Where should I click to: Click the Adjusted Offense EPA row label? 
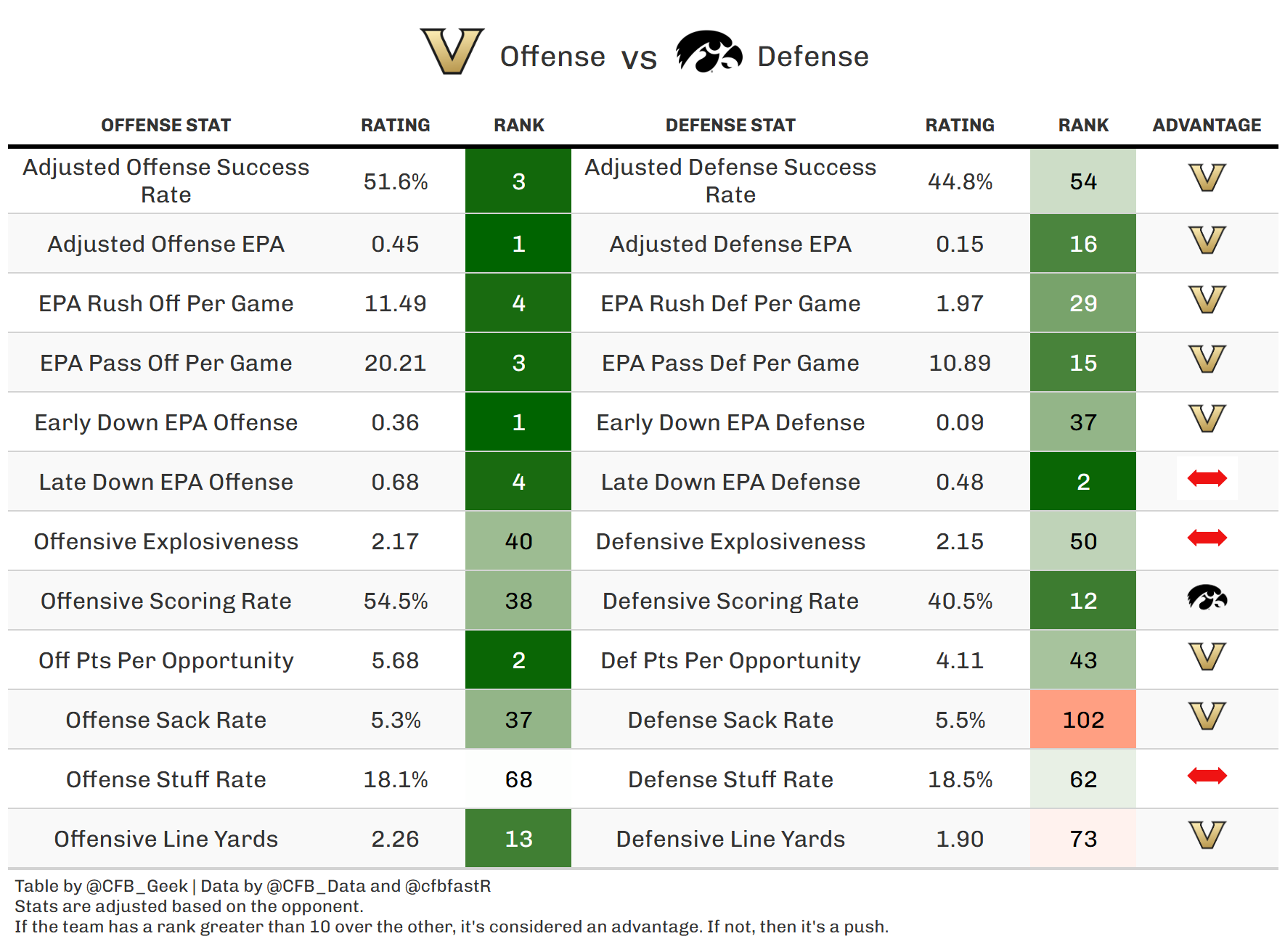coord(166,244)
